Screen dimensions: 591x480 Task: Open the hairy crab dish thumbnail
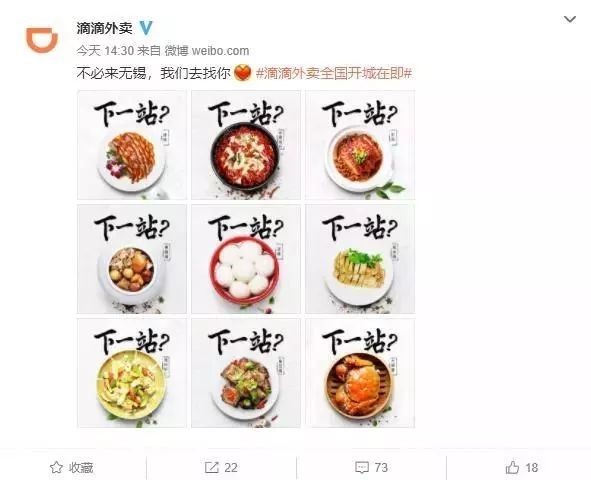(360, 373)
